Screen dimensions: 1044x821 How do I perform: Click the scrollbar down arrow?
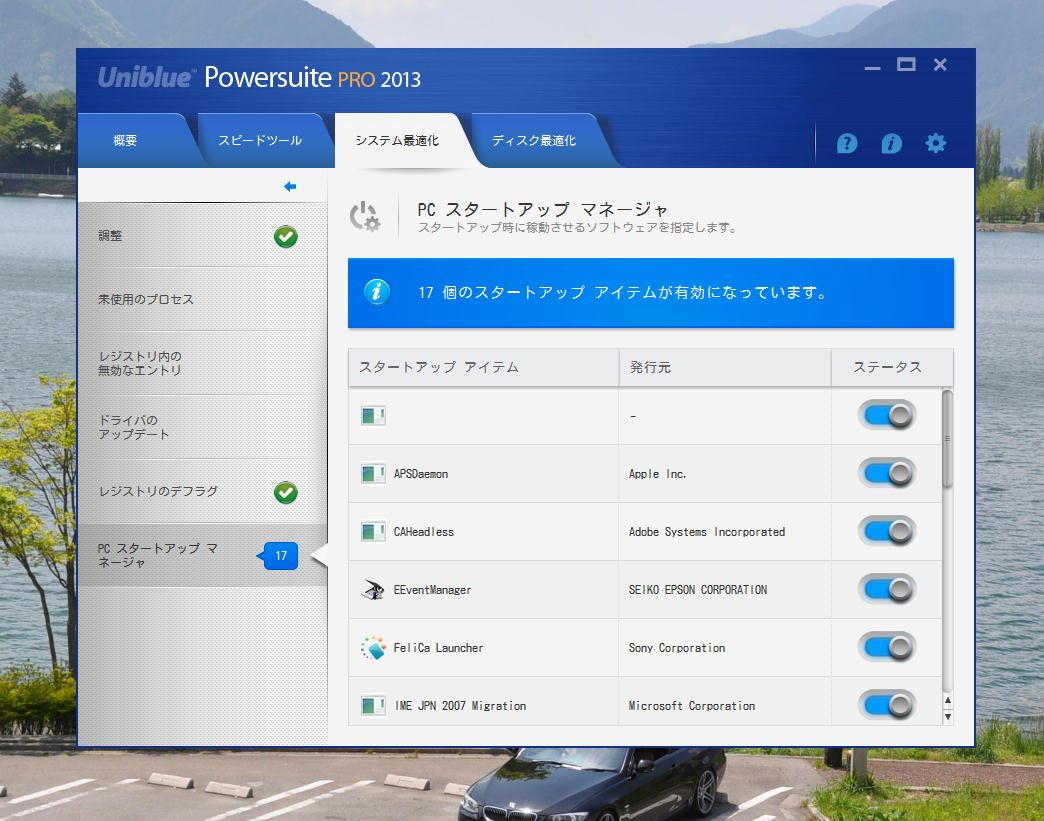click(x=947, y=716)
